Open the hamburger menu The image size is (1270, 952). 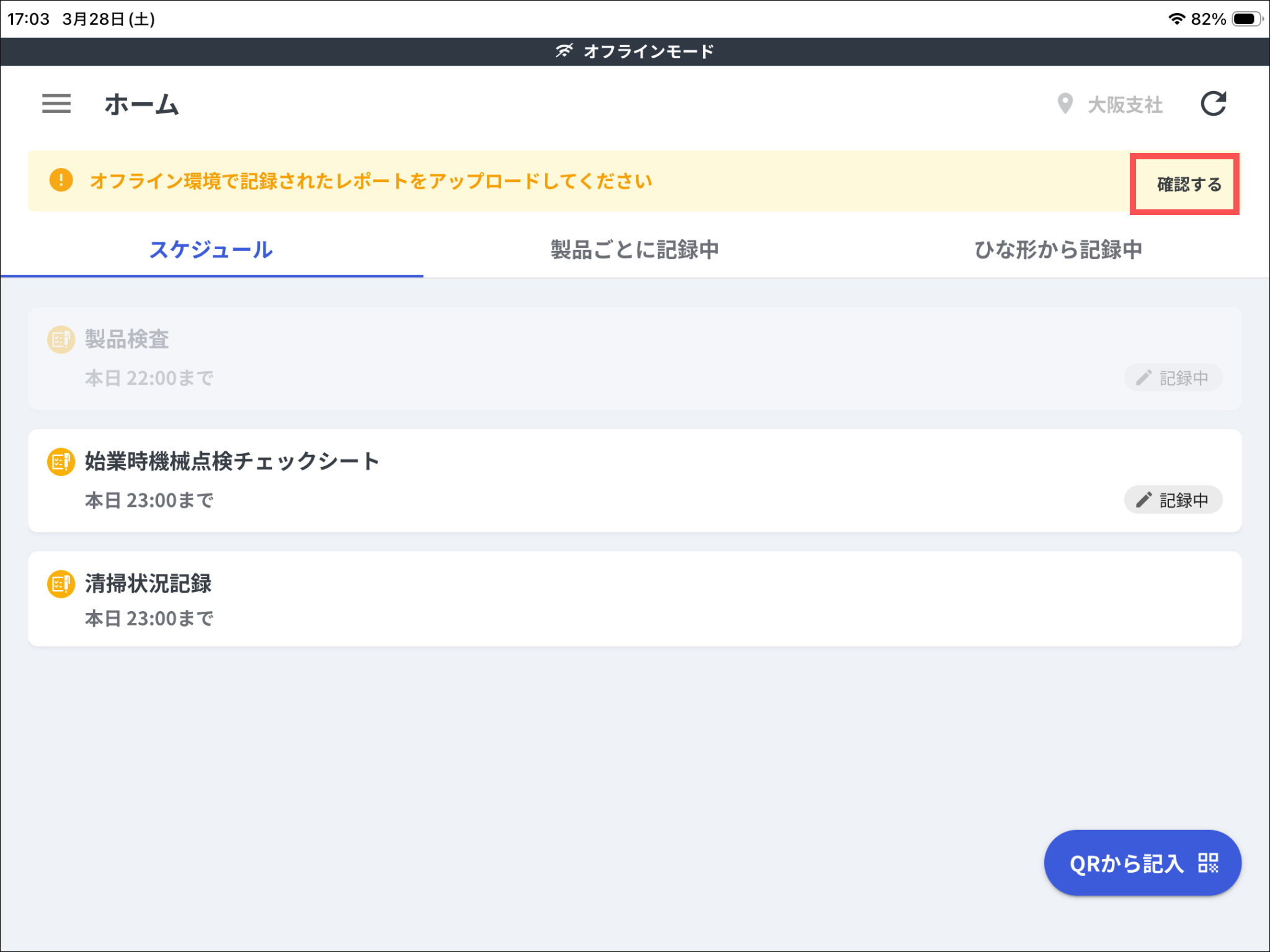click(x=56, y=104)
